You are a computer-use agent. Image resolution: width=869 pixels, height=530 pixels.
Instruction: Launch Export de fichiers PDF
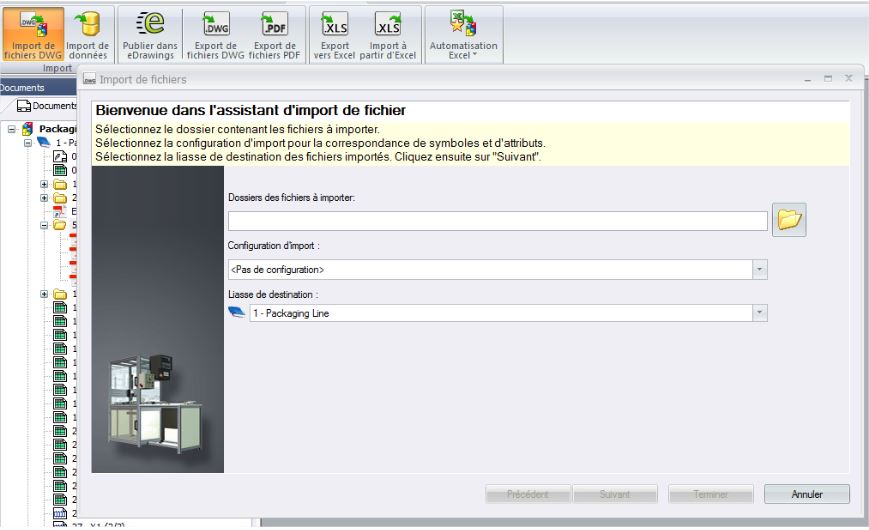[x=274, y=34]
